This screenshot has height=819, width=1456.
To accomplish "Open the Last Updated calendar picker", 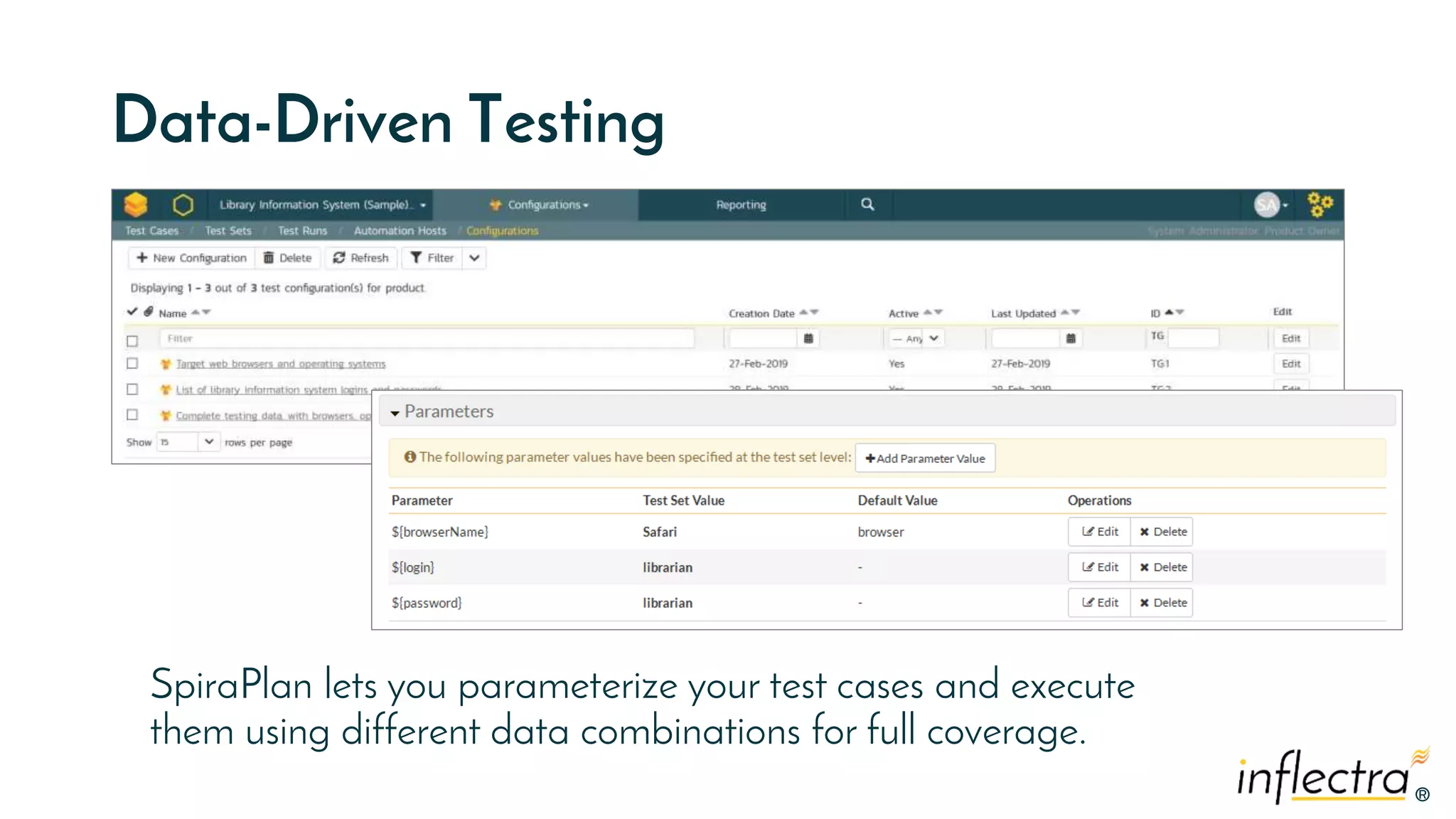I will [1071, 338].
